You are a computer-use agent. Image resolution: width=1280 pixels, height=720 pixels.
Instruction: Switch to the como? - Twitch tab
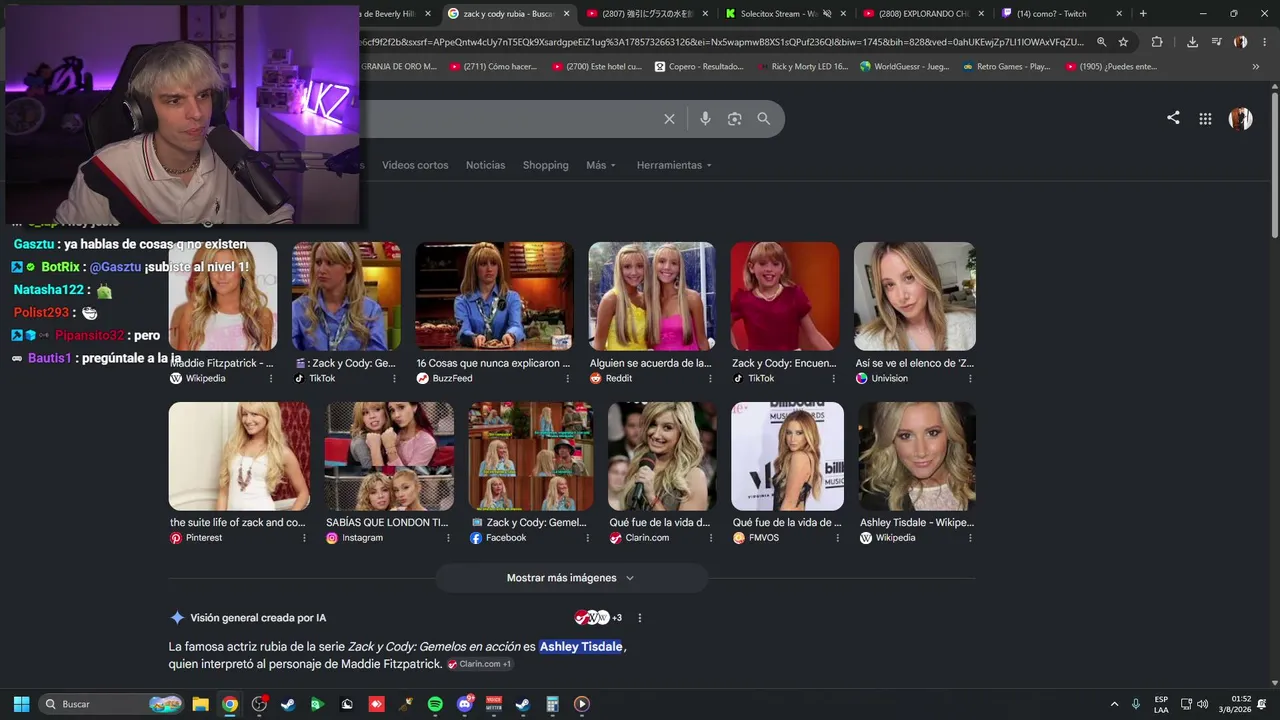click(x=1060, y=14)
